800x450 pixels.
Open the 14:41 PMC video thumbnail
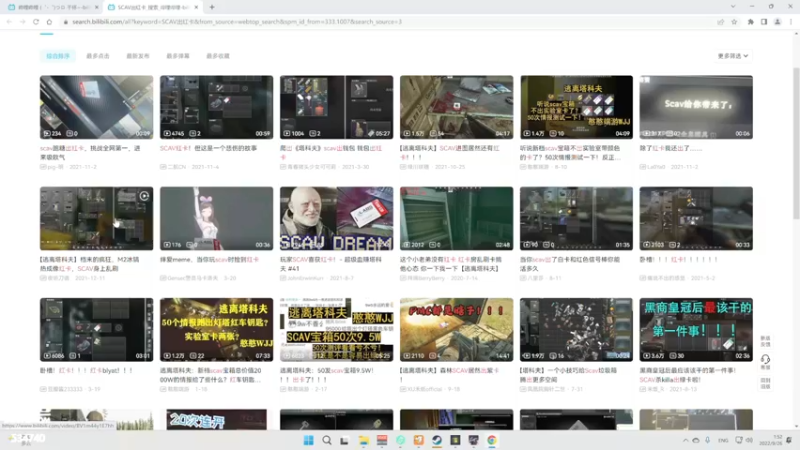point(457,330)
